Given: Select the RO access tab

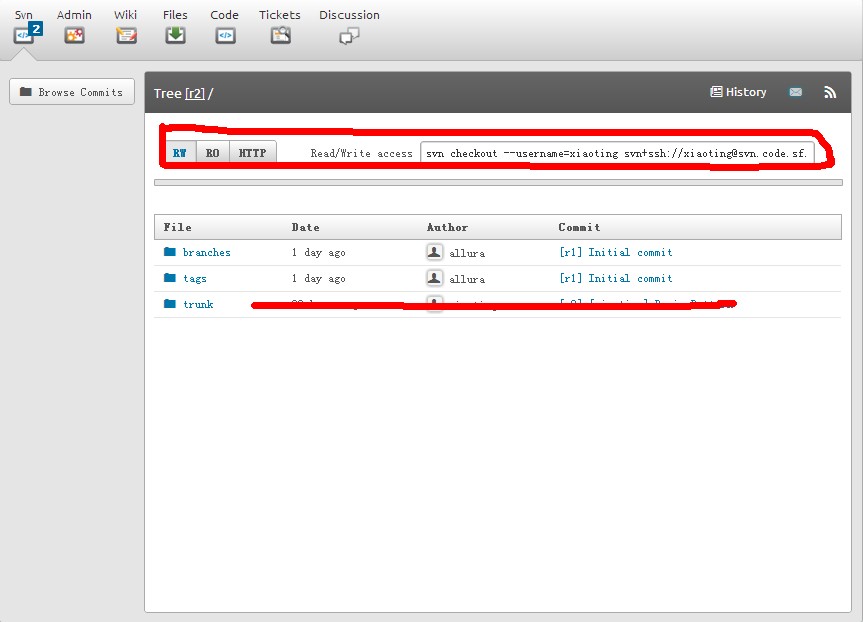Looking at the screenshot, I should coord(212,152).
